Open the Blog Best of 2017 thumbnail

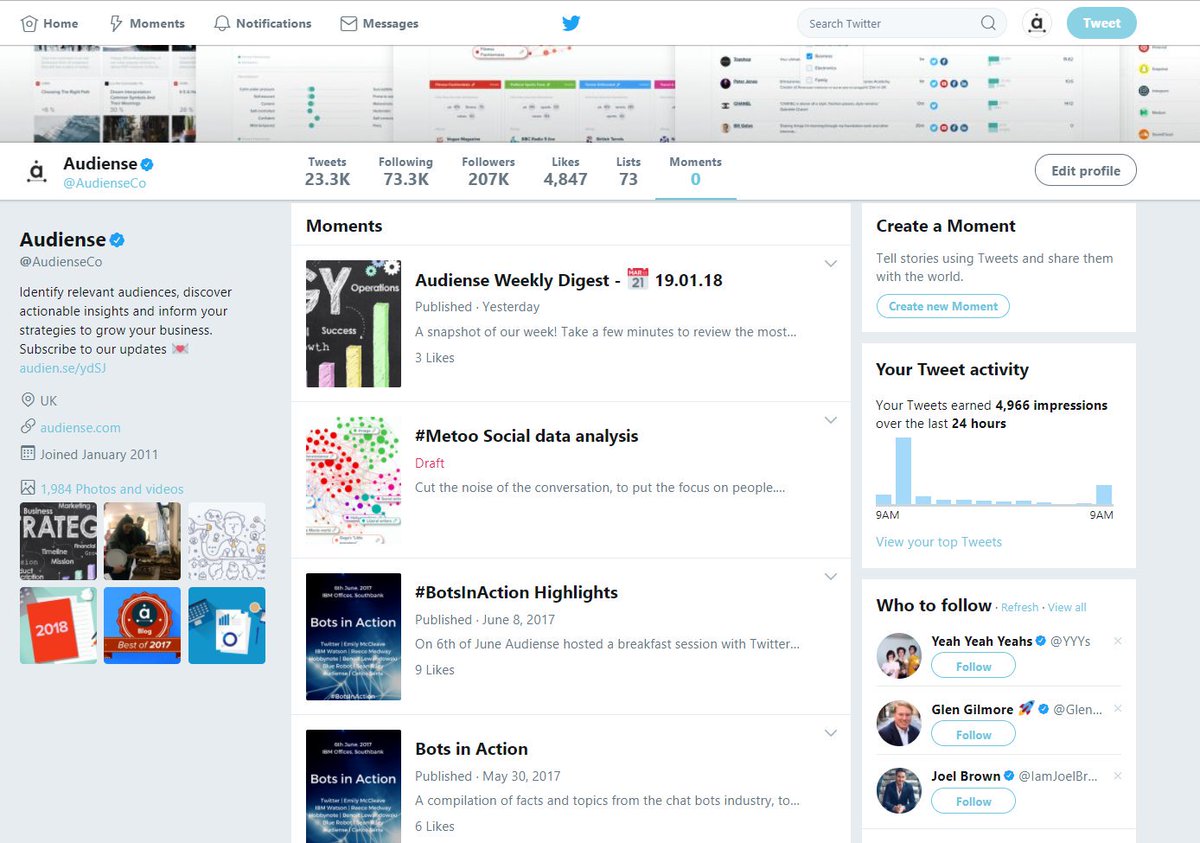(142, 625)
